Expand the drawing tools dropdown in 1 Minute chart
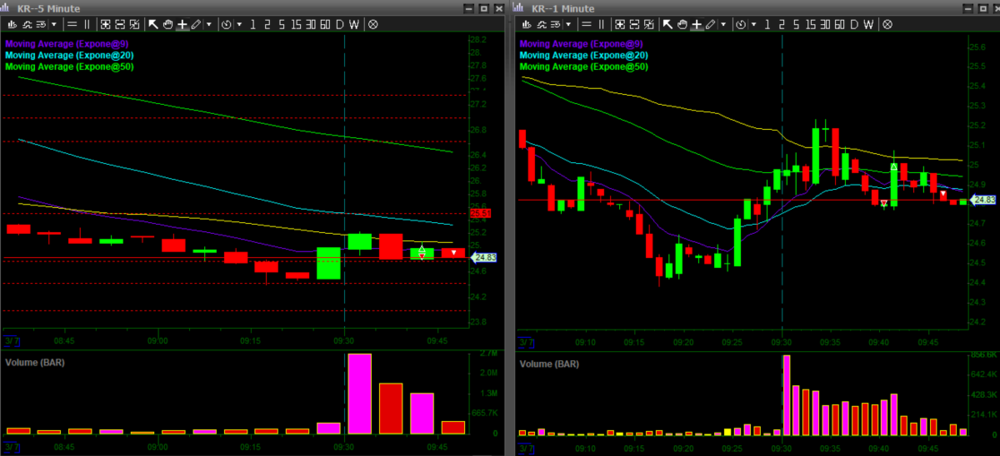Image resolution: width=1000 pixels, height=456 pixels. pyautogui.click(x=723, y=24)
